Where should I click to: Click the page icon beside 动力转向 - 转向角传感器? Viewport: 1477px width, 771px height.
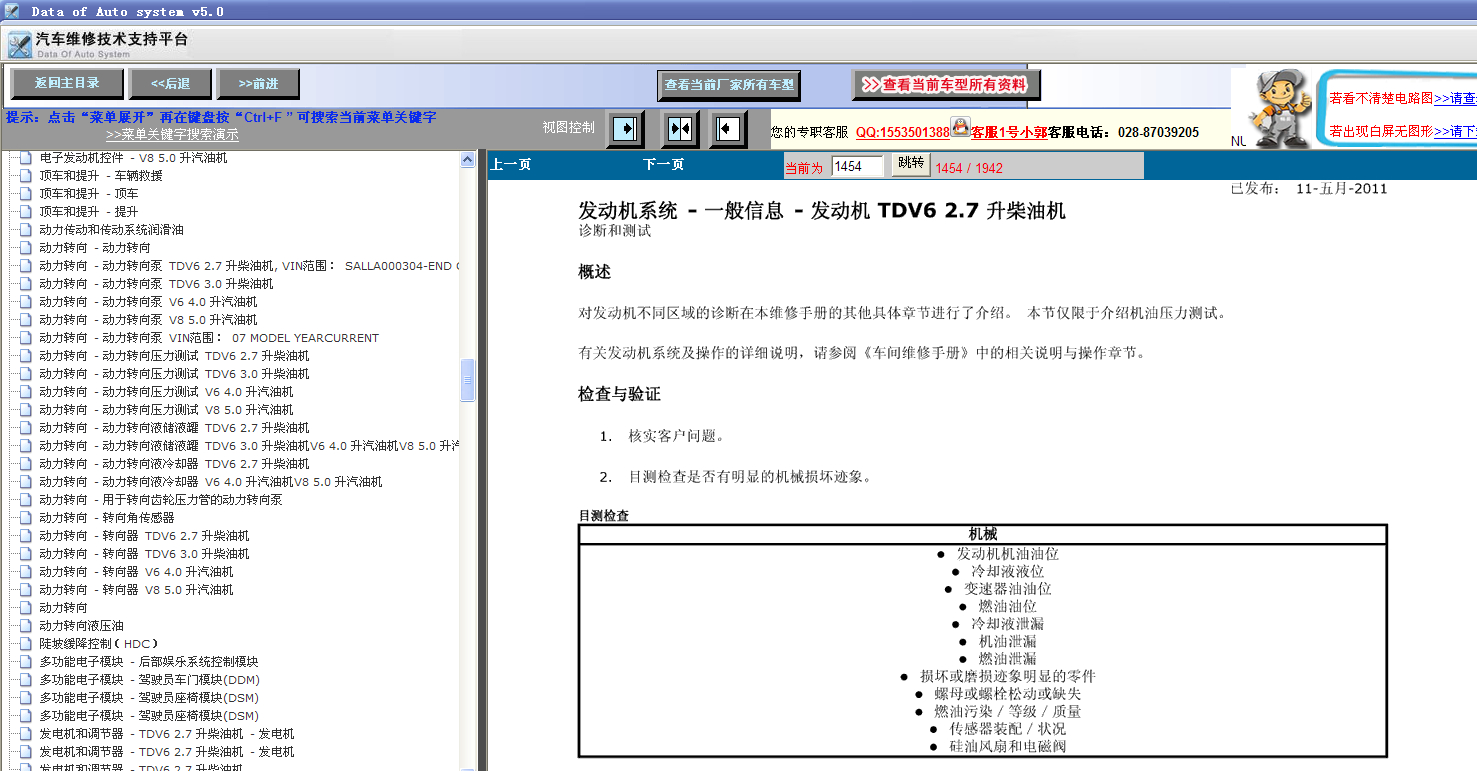pos(26,518)
